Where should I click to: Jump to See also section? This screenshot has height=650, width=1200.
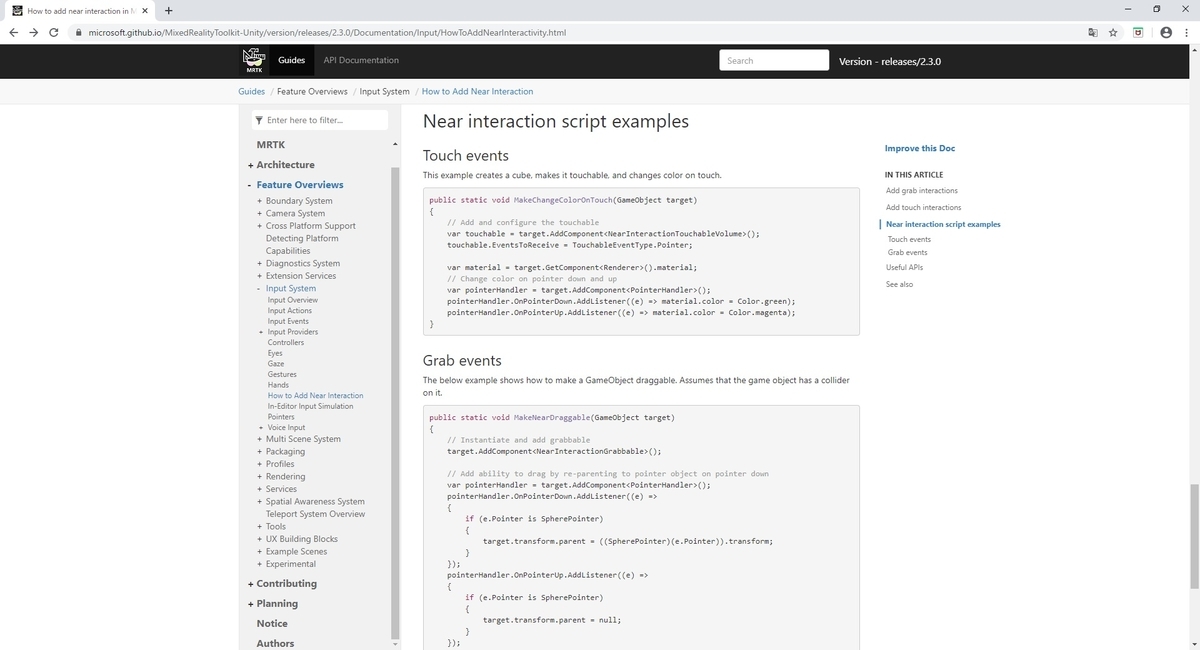899,284
